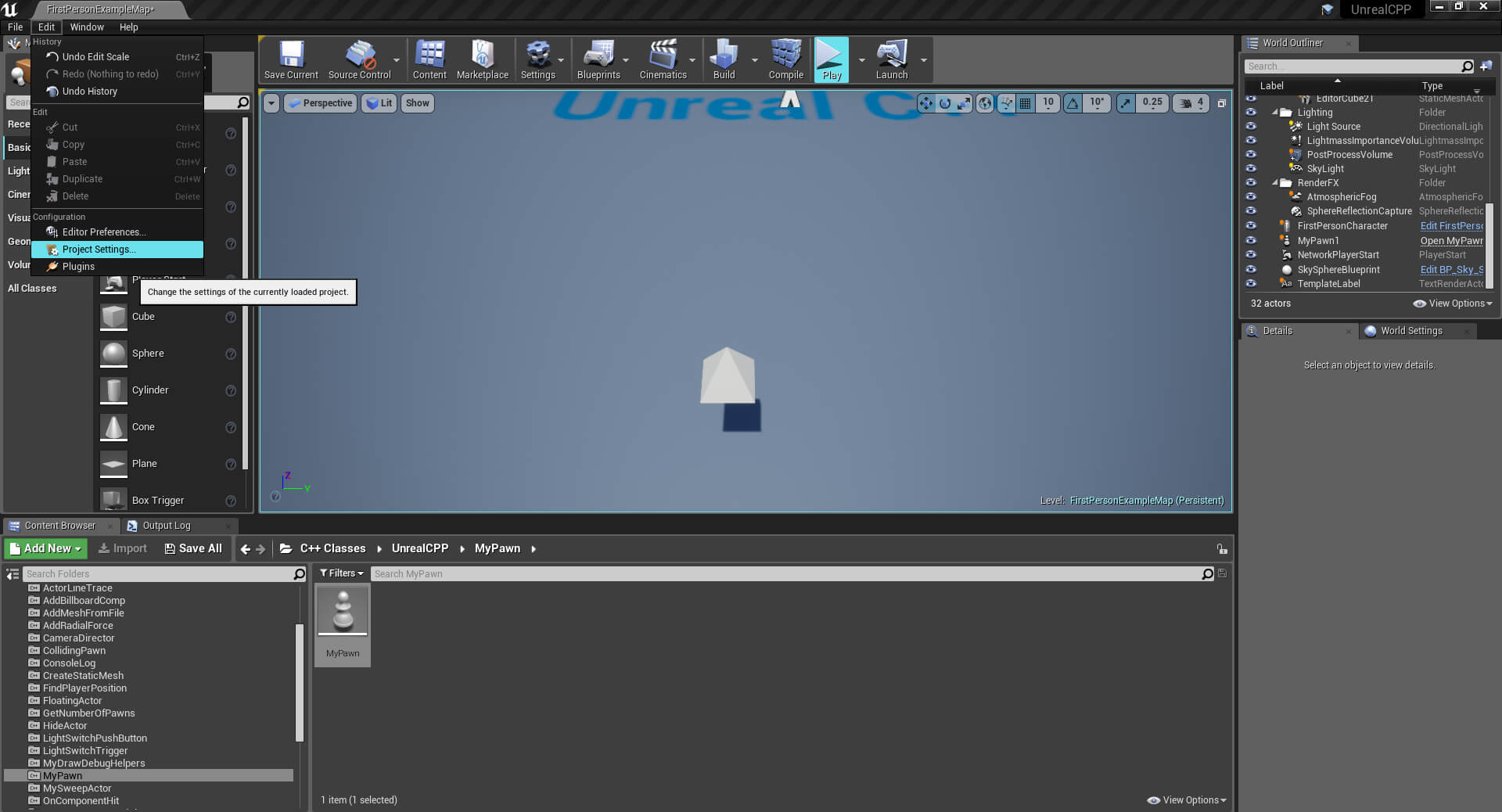
Task: Hide the SkyLight actor in outliner
Action: [1251, 169]
